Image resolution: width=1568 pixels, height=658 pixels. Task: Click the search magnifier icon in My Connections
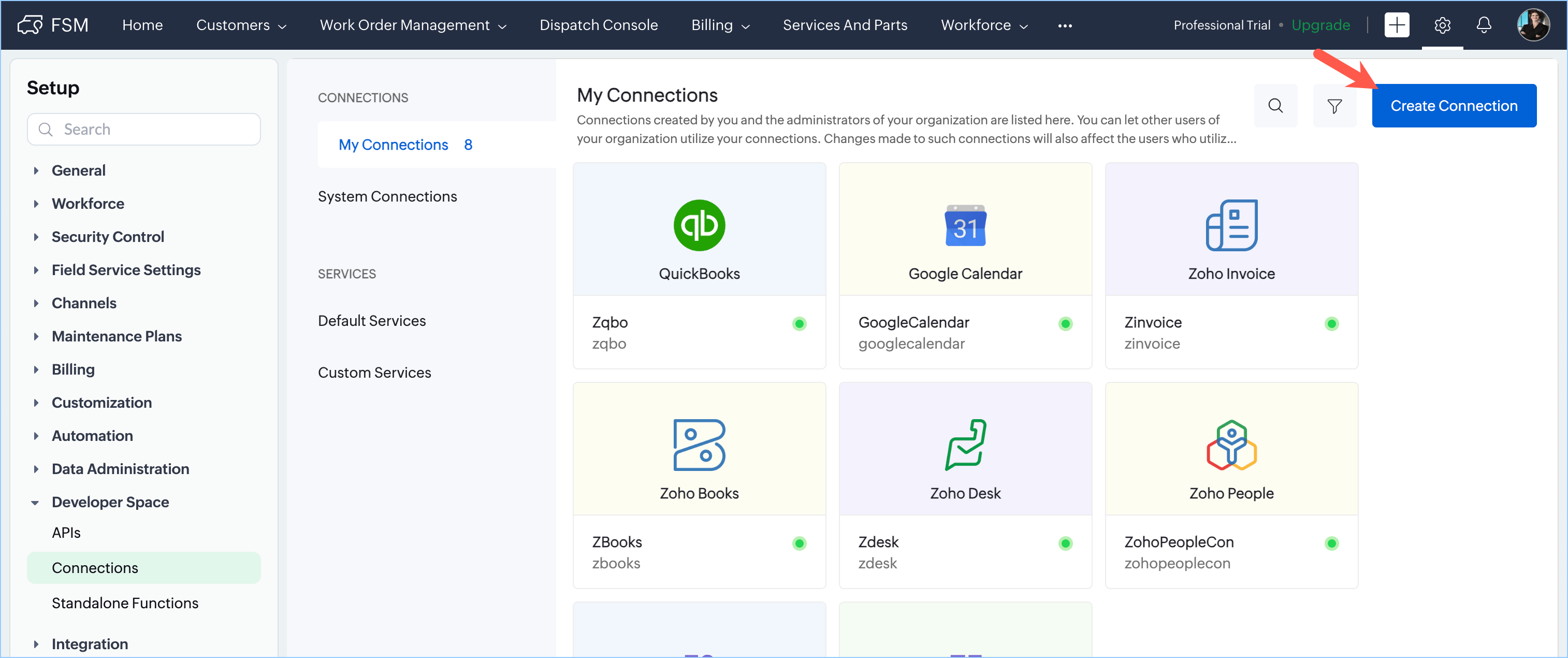coord(1275,106)
